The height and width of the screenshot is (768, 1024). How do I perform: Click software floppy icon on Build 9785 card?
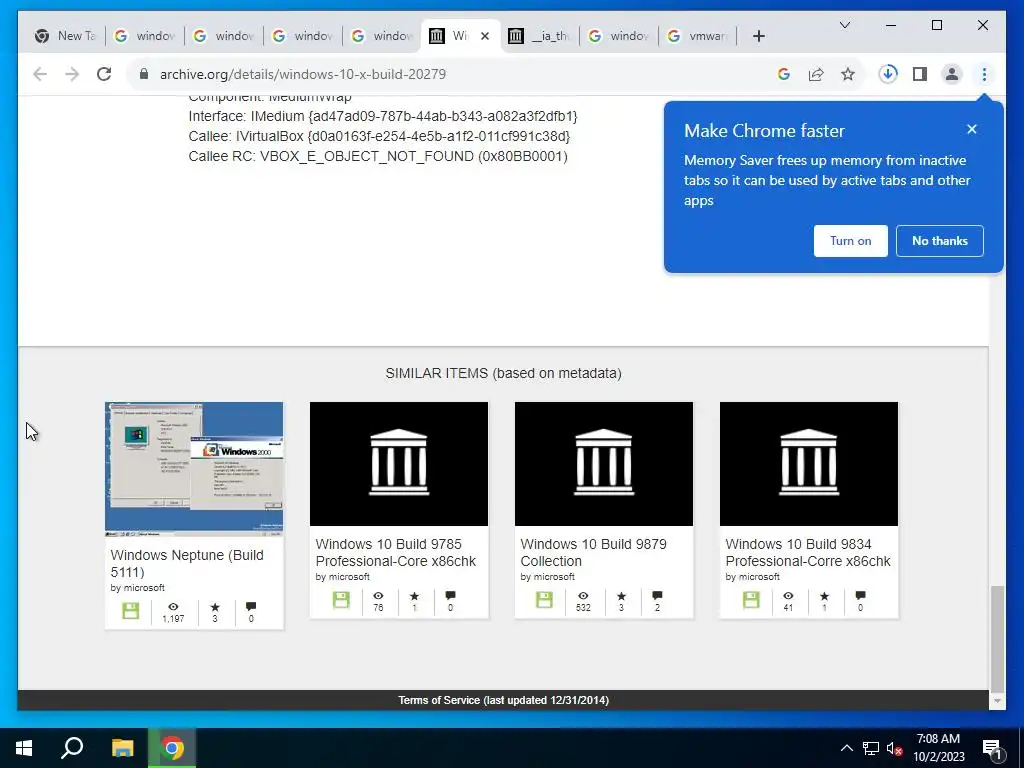click(341, 600)
